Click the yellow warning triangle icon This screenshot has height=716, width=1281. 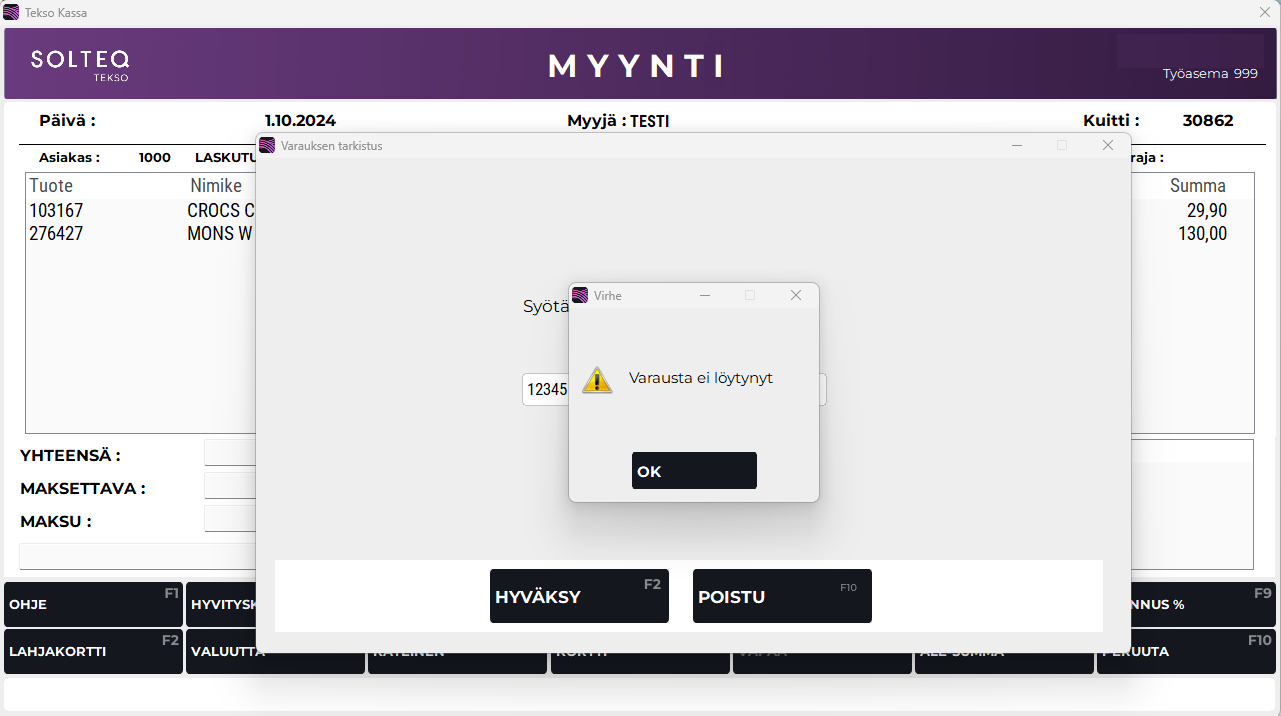point(597,380)
